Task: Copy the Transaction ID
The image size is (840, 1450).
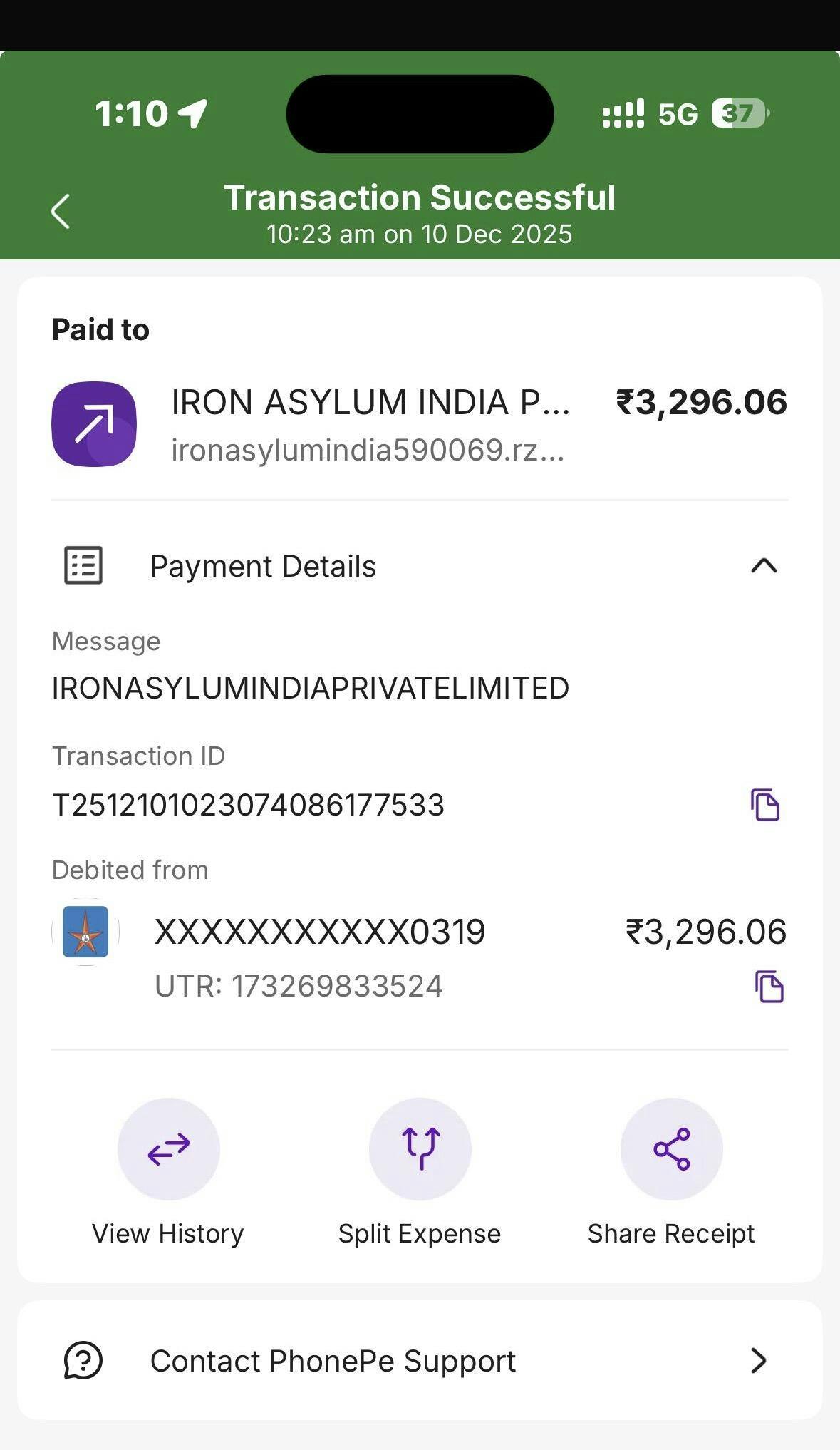Action: (765, 805)
